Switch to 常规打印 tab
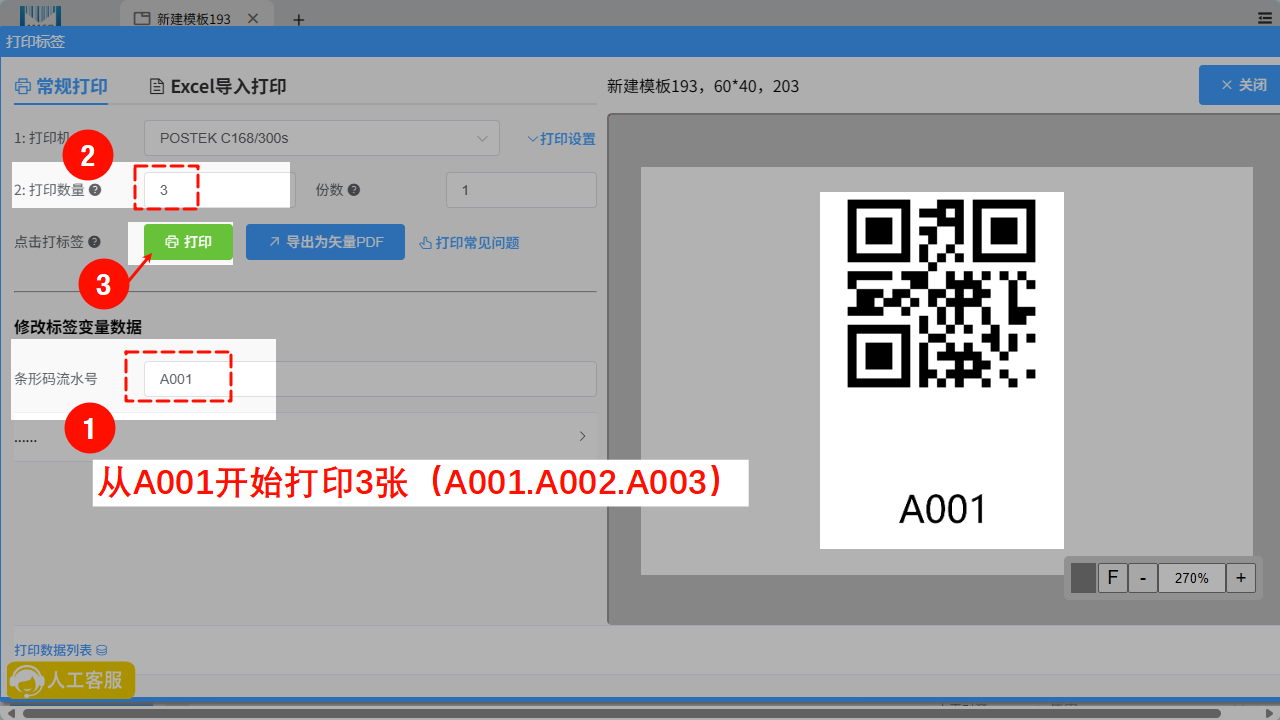Viewport: 1280px width, 720px height. coord(61,87)
